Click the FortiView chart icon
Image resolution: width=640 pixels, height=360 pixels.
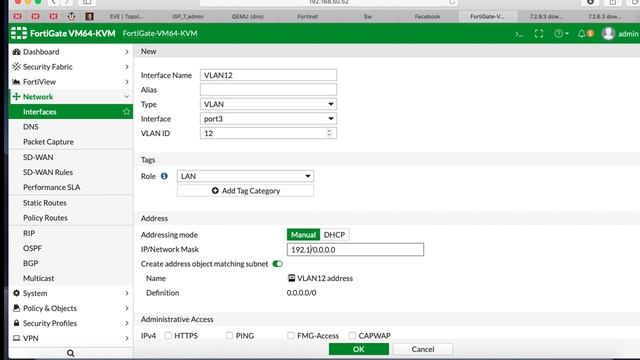pos(16,82)
